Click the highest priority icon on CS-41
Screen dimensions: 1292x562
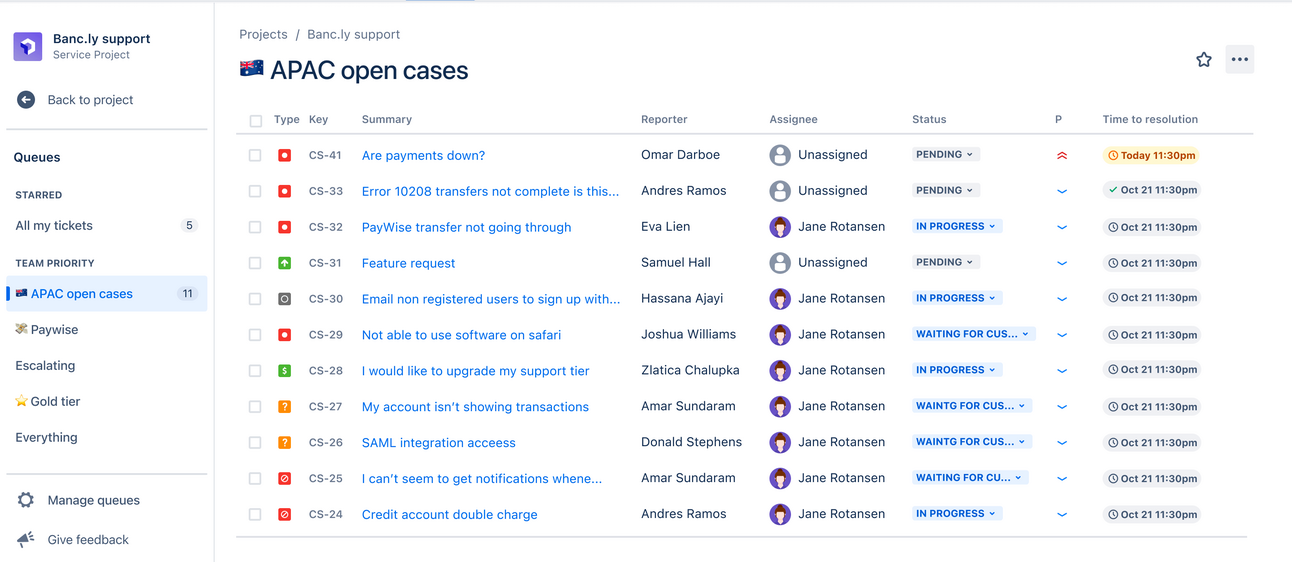[1062, 155]
